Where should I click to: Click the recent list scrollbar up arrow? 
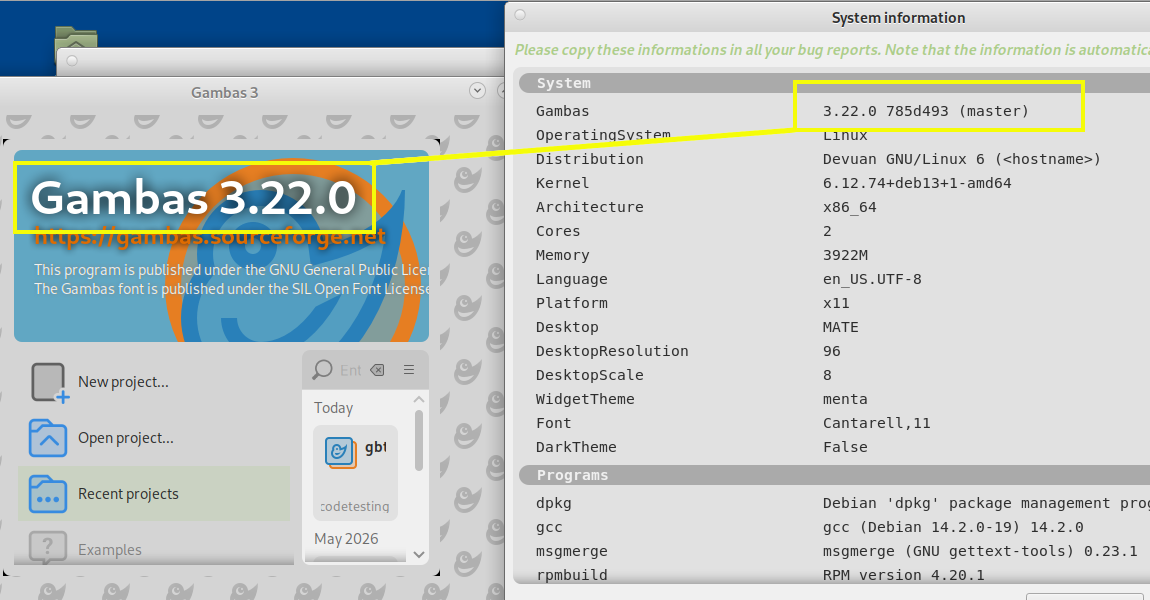point(419,399)
